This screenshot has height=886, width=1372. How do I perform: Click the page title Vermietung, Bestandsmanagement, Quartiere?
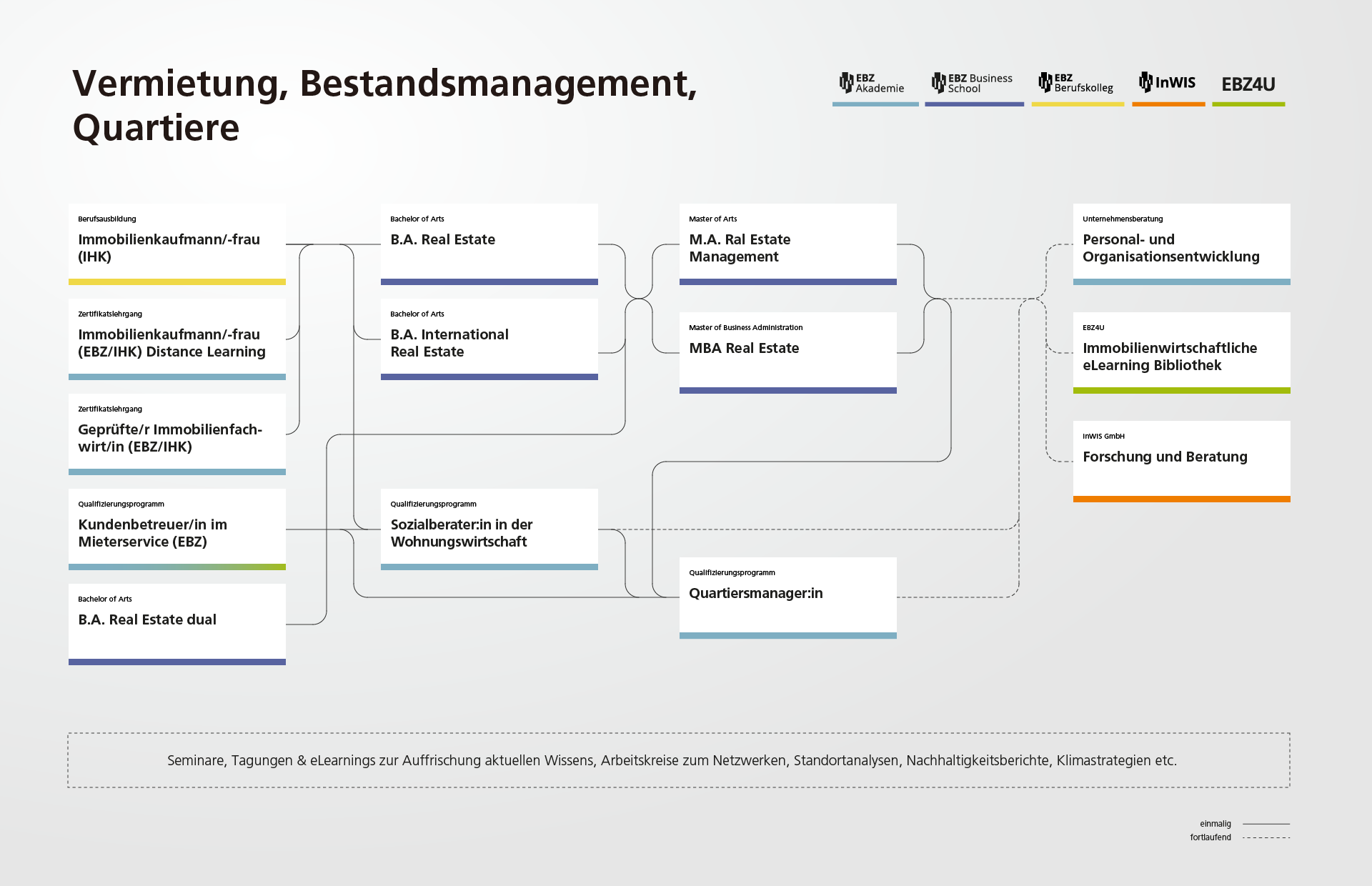tap(384, 106)
